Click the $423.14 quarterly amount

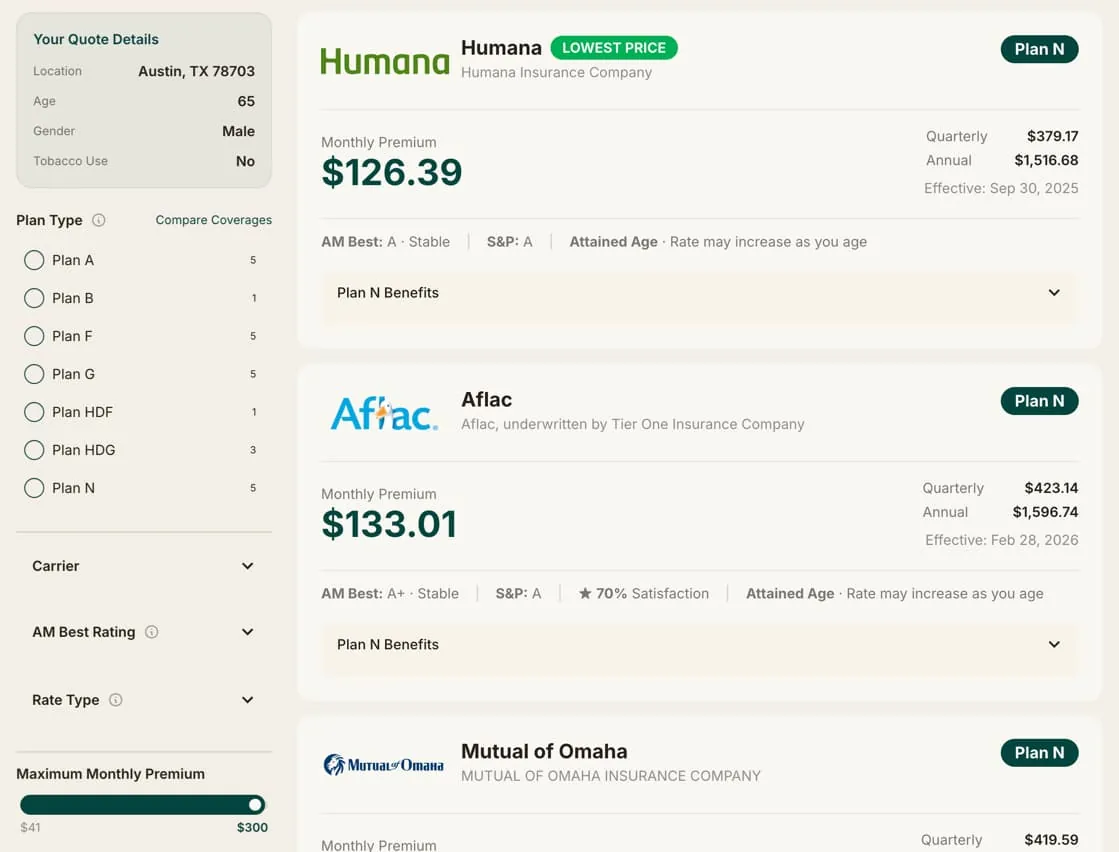click(x=1051, y=487)
